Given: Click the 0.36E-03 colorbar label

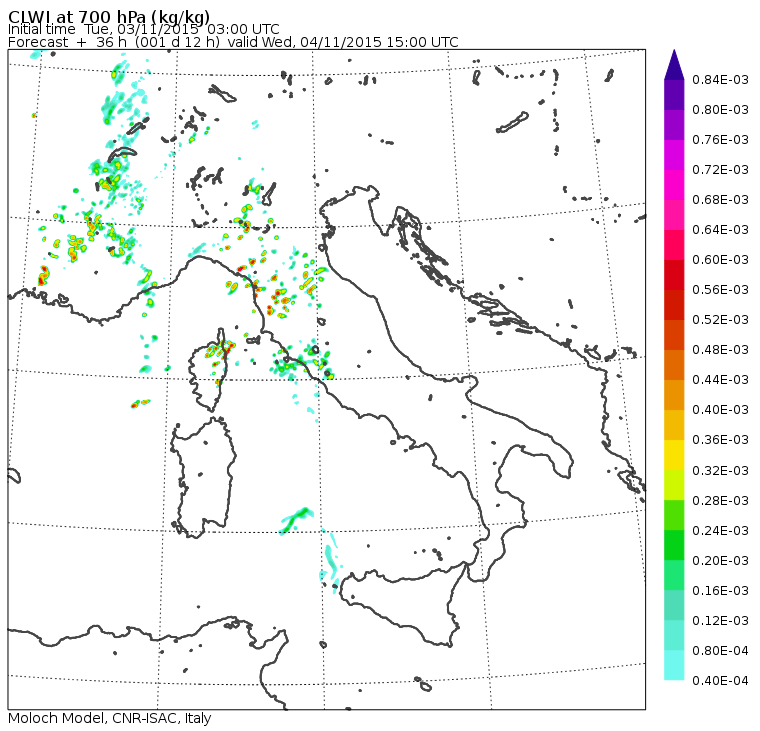Looking at the screenshot, I should click(720, 440).
